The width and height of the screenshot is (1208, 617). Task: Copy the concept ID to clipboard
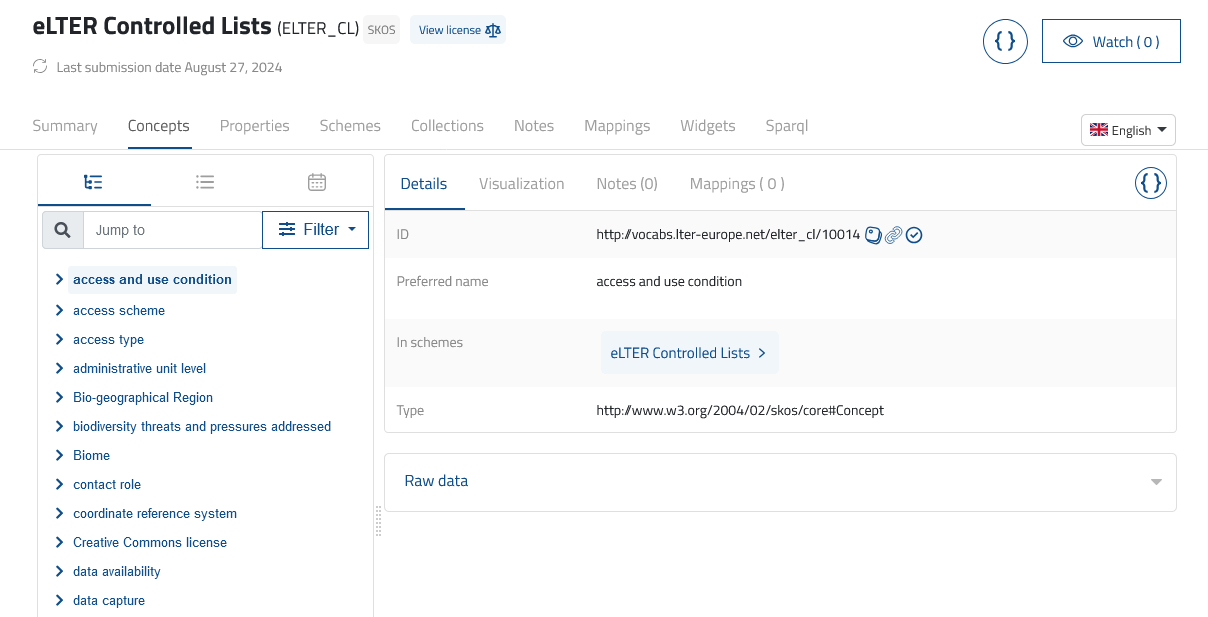pyautogui.click(x=873, y=235)
